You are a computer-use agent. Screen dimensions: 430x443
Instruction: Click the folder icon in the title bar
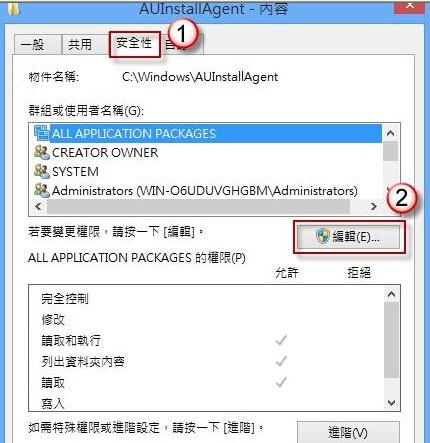14,8
